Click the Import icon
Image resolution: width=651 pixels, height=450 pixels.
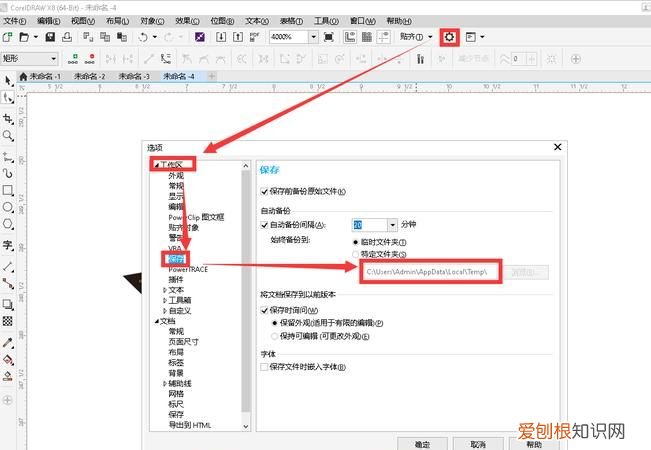221,37
